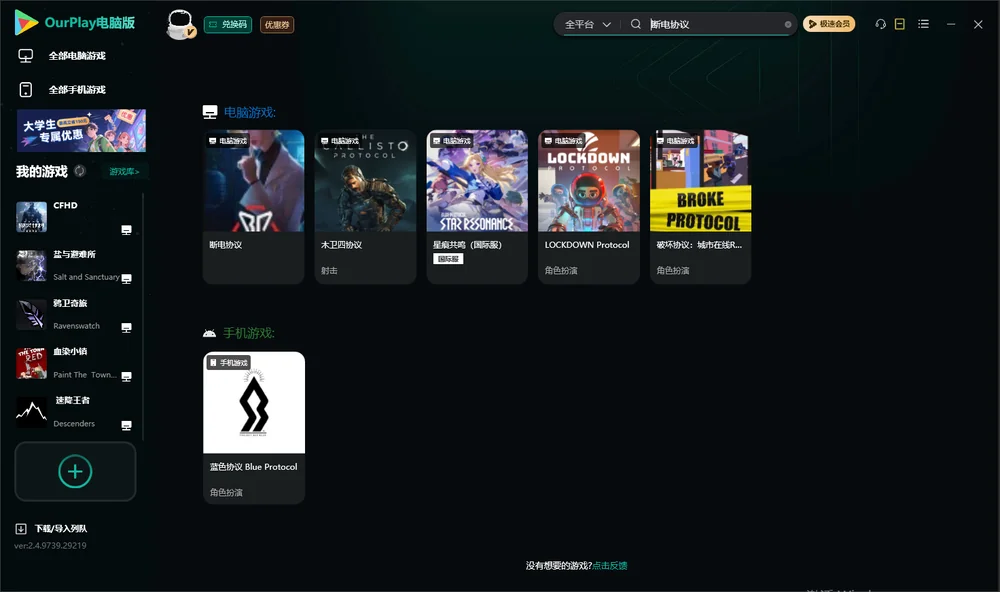Open 速降王者 Descenders in my games
This screenshot has width=1000, height=592.
pos(75,412)
